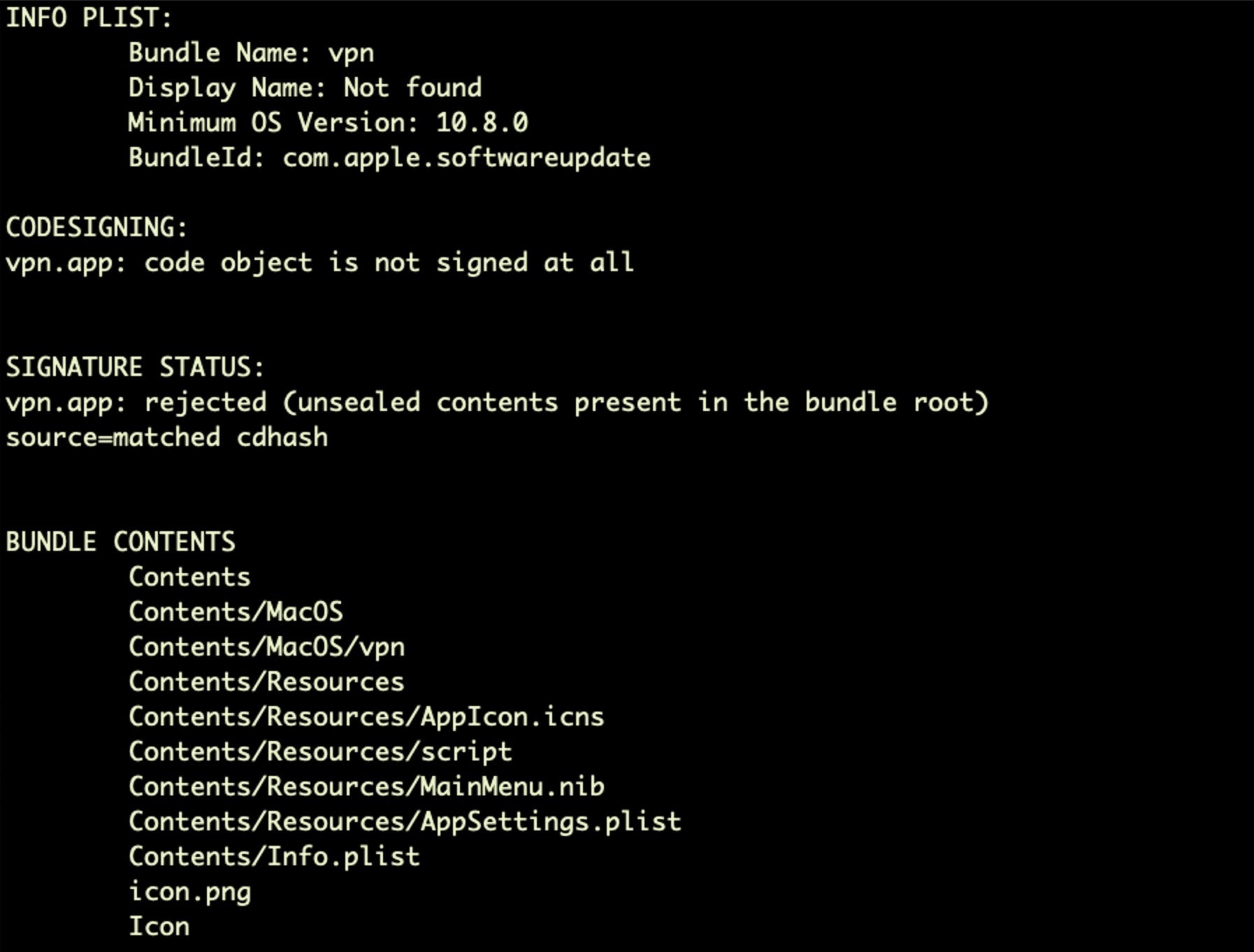Click the last Icon entry

pyautogui.click(x=159, y=927)
